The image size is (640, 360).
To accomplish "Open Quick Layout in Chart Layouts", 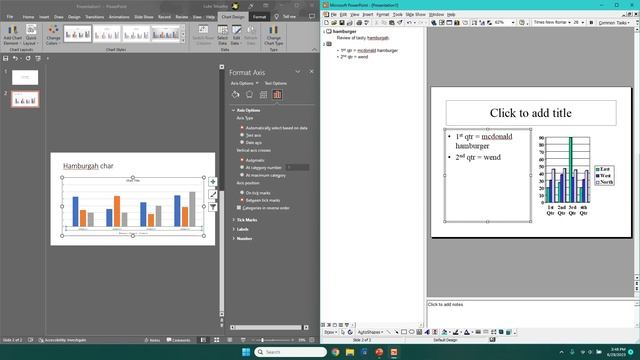I will [31, 35].
